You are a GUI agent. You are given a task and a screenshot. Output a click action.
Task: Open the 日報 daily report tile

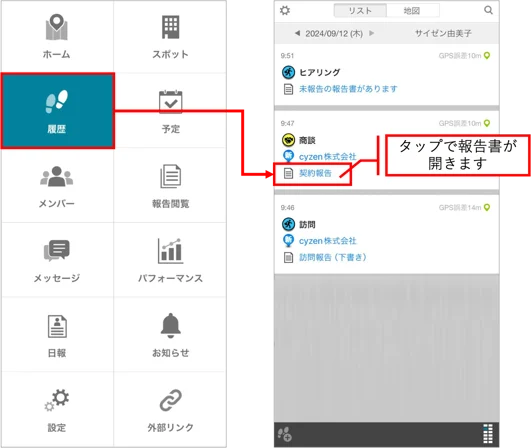coord(57,335)
